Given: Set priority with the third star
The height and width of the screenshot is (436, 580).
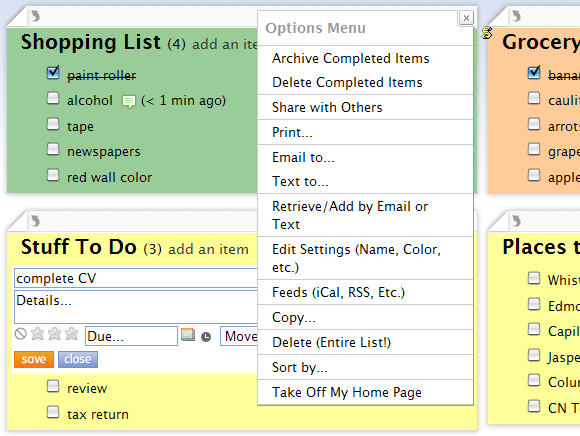Looking at the screenshot, I should [x=71, y=334].
